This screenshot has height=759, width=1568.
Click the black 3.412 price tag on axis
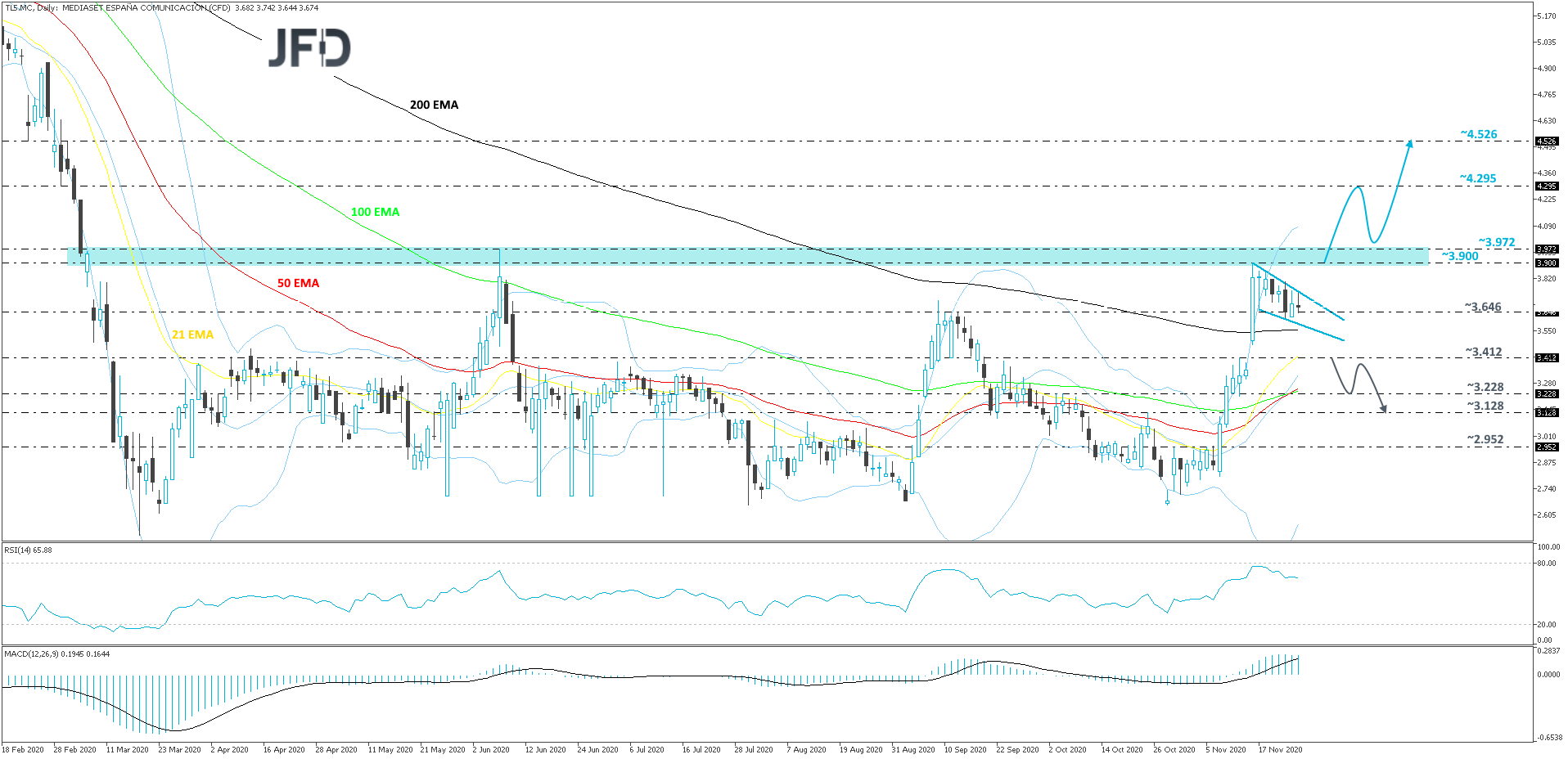coord(1546,358)
